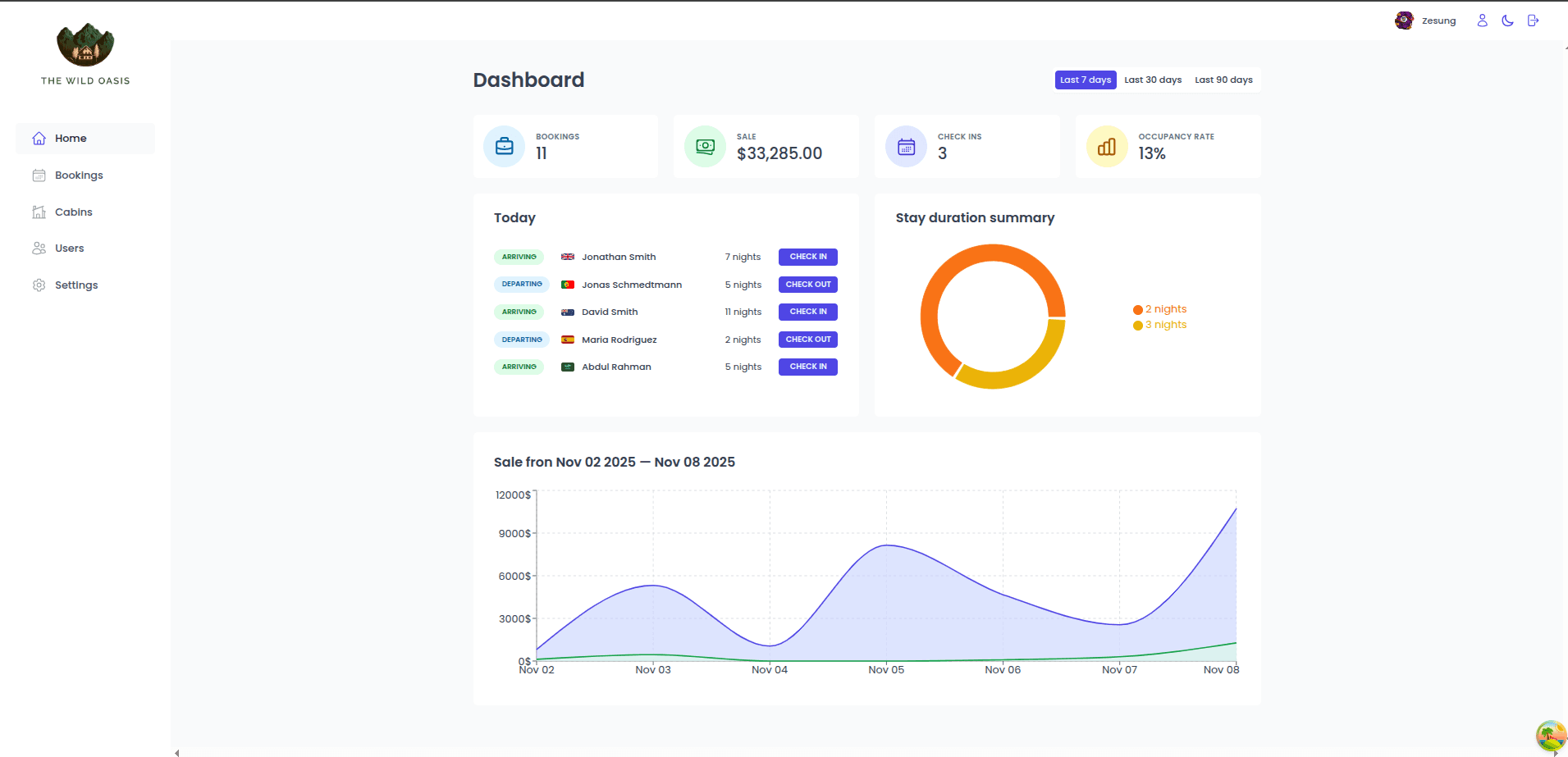This screenshot has height=757, width=1568.
Task: Switch to Last 30 days filter
Action: point(1153,80)
